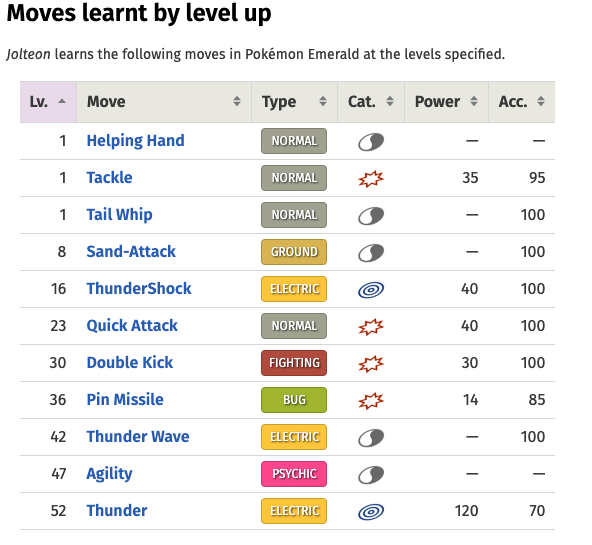
Task: Sort the table by Move column
Action: pos(164,102)
